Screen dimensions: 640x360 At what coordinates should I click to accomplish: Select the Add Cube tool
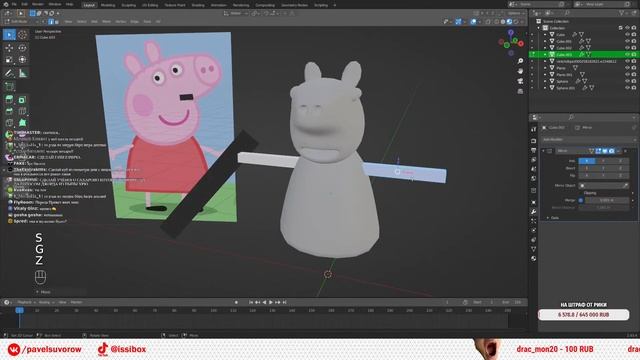(x=9, y=87)
